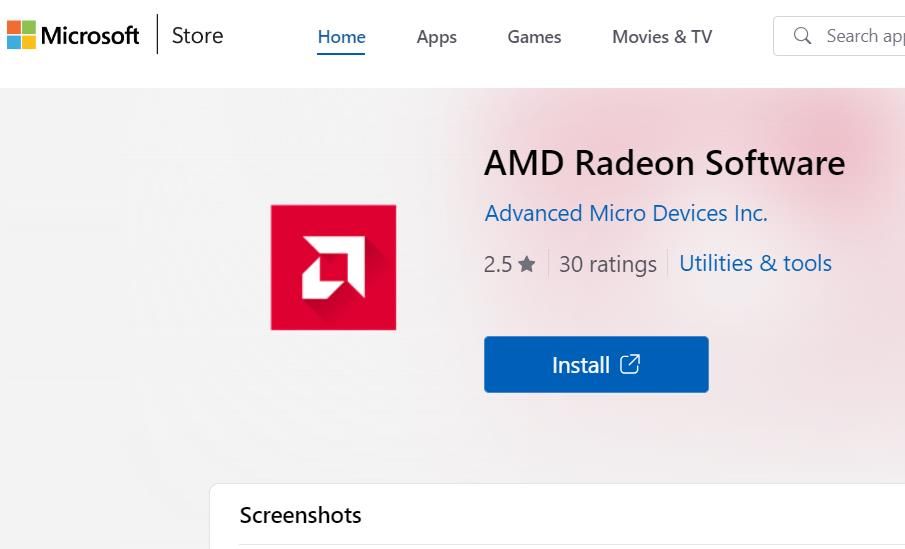Click the external-link icon on Install
Image resolution: width=905 pixels, height=549 pixels.
[x=630, y=364]
